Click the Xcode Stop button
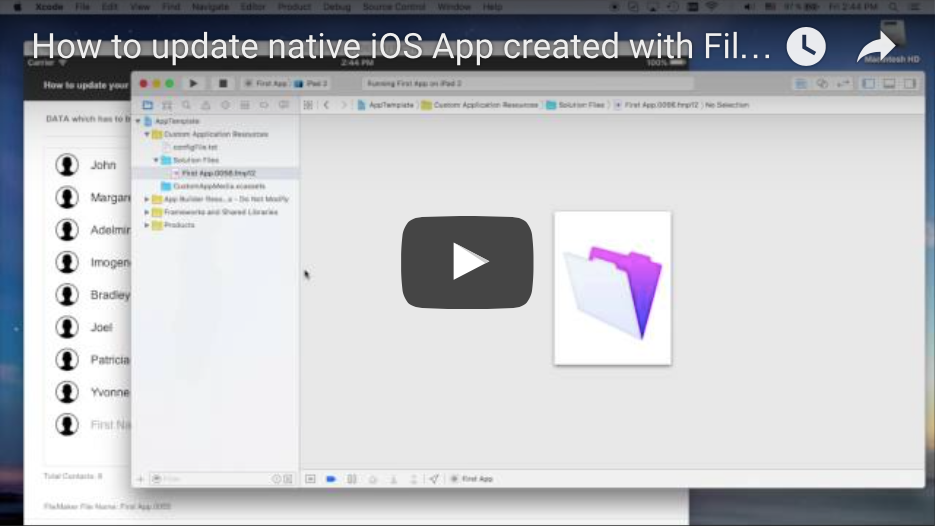The image size is (935, 527). 223,83
